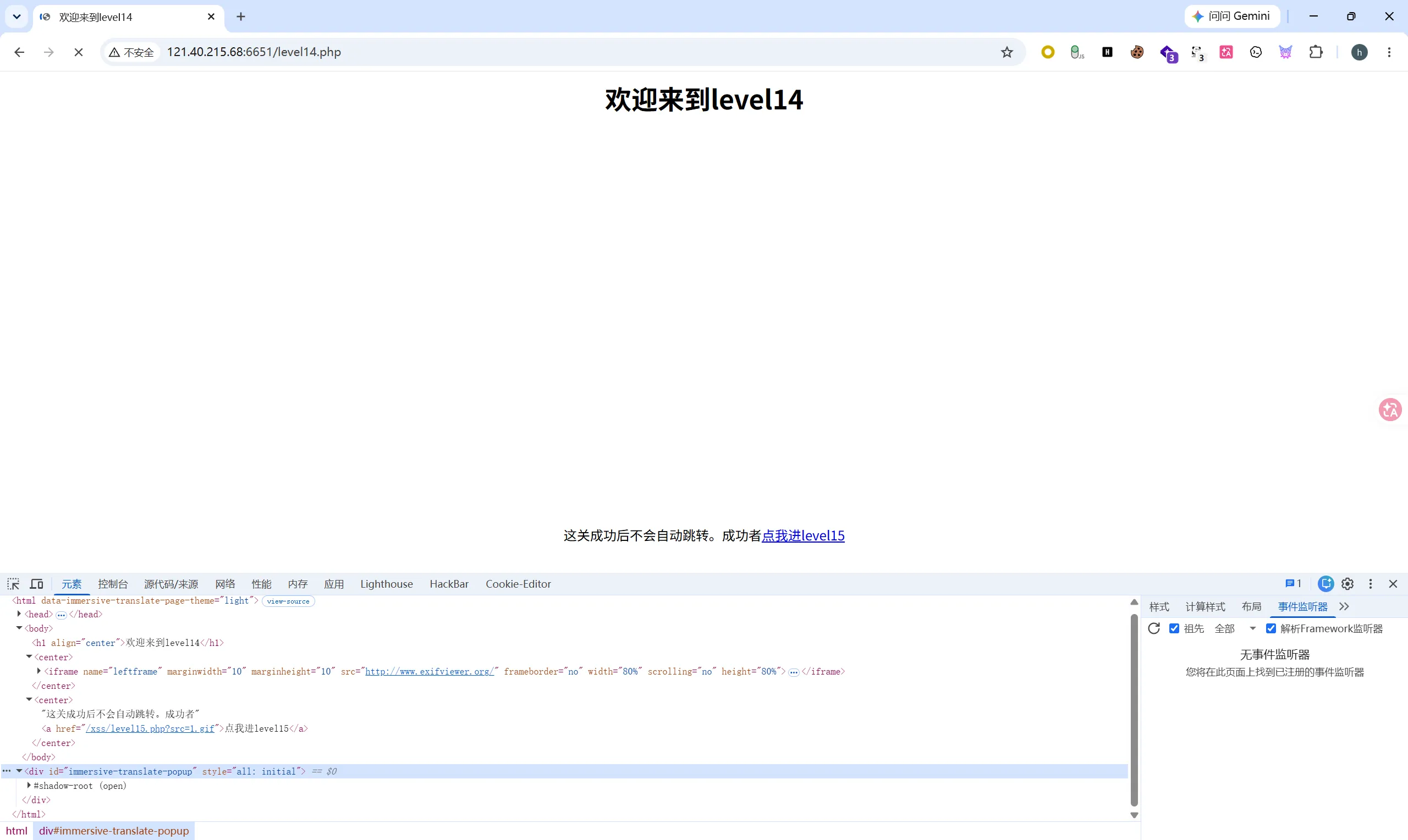Open the profile avatar h
This screenshot has height=840, width=1408.
click(1359, 52)
